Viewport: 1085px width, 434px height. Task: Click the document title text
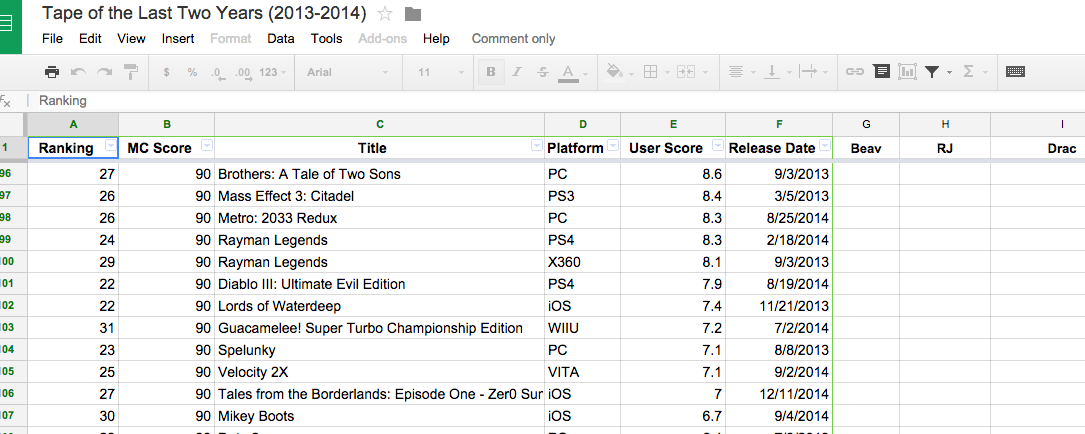[x=204, y=13]
